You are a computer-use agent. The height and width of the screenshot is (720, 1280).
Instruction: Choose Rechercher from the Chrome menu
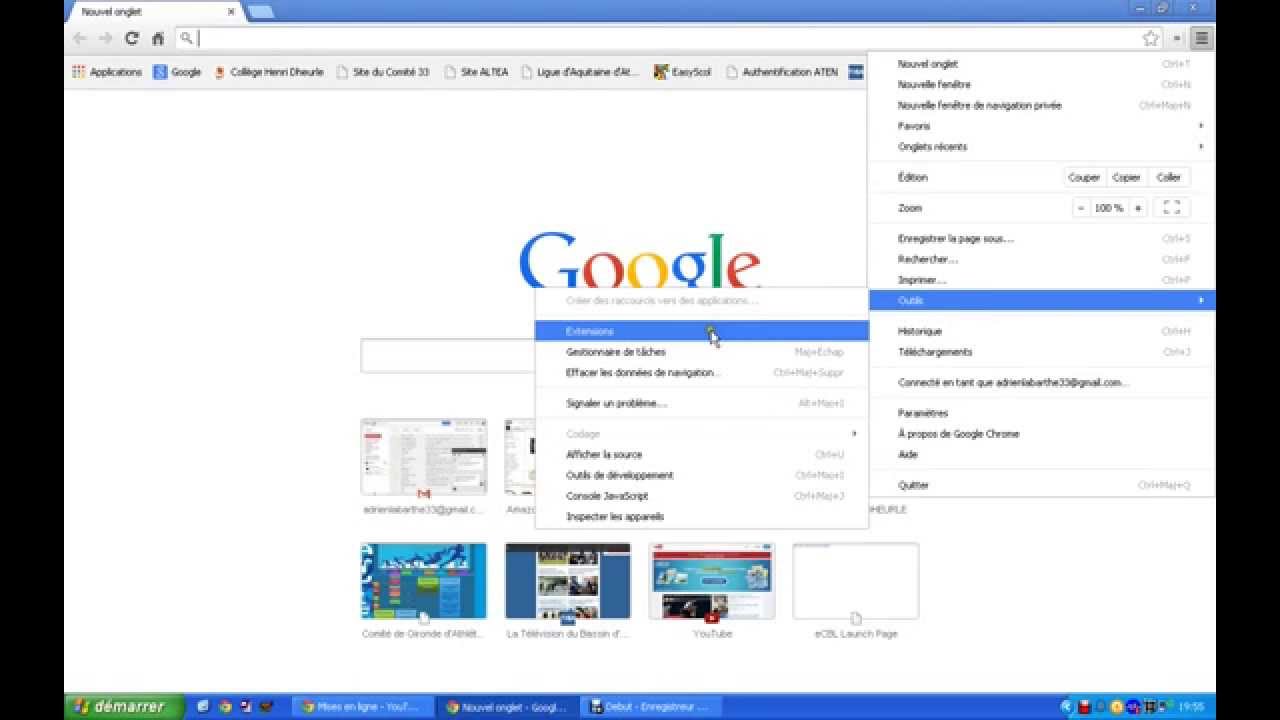click(1041, 259)
